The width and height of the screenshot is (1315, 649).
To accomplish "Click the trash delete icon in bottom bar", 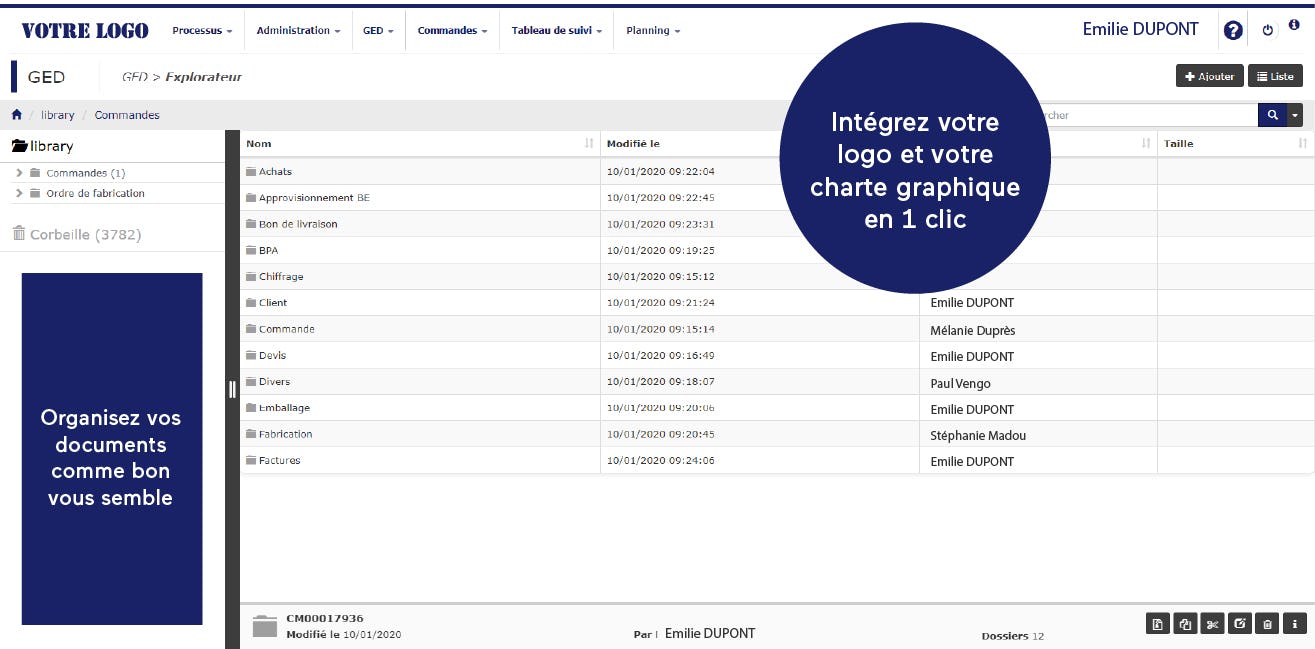I will [1267, 624].
